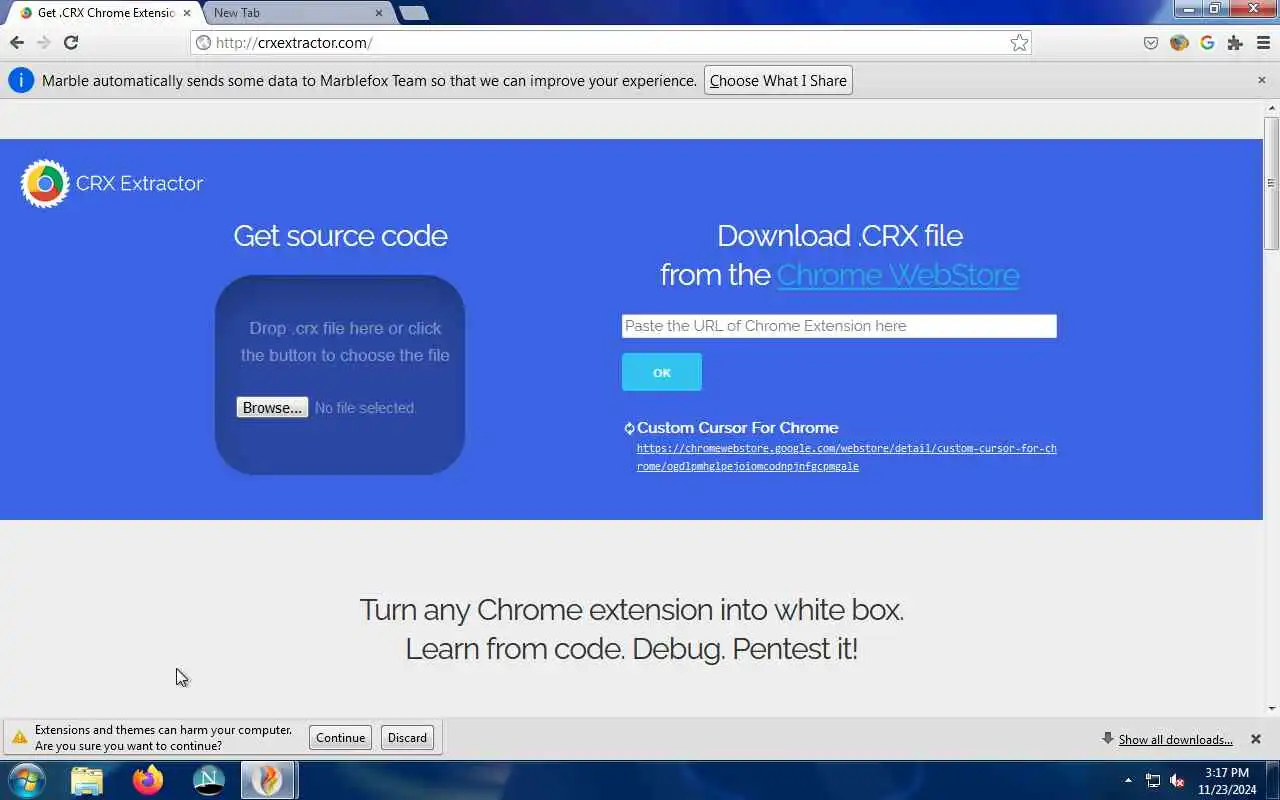The height and width of the screenshot is (800, 1280).
Task: Click Show all downloads link
Action: pos(1175,740)
